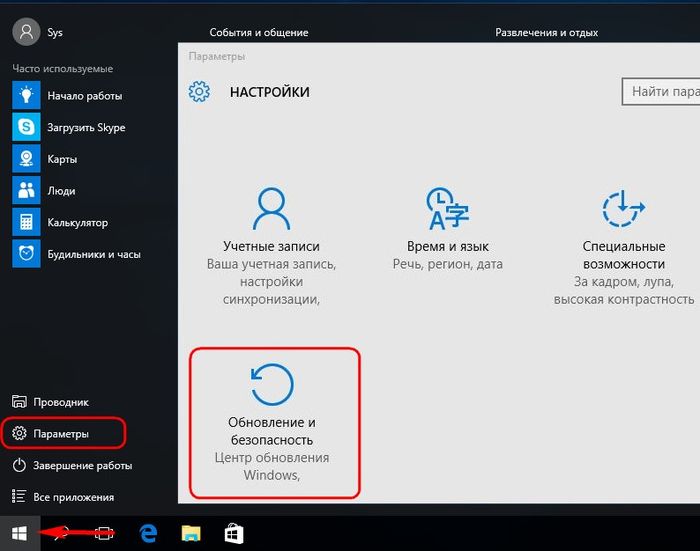This screenshot has height=551, width=700.
Task: Click the Get Started lightbulb icon
Action: (x=25, y=95)
